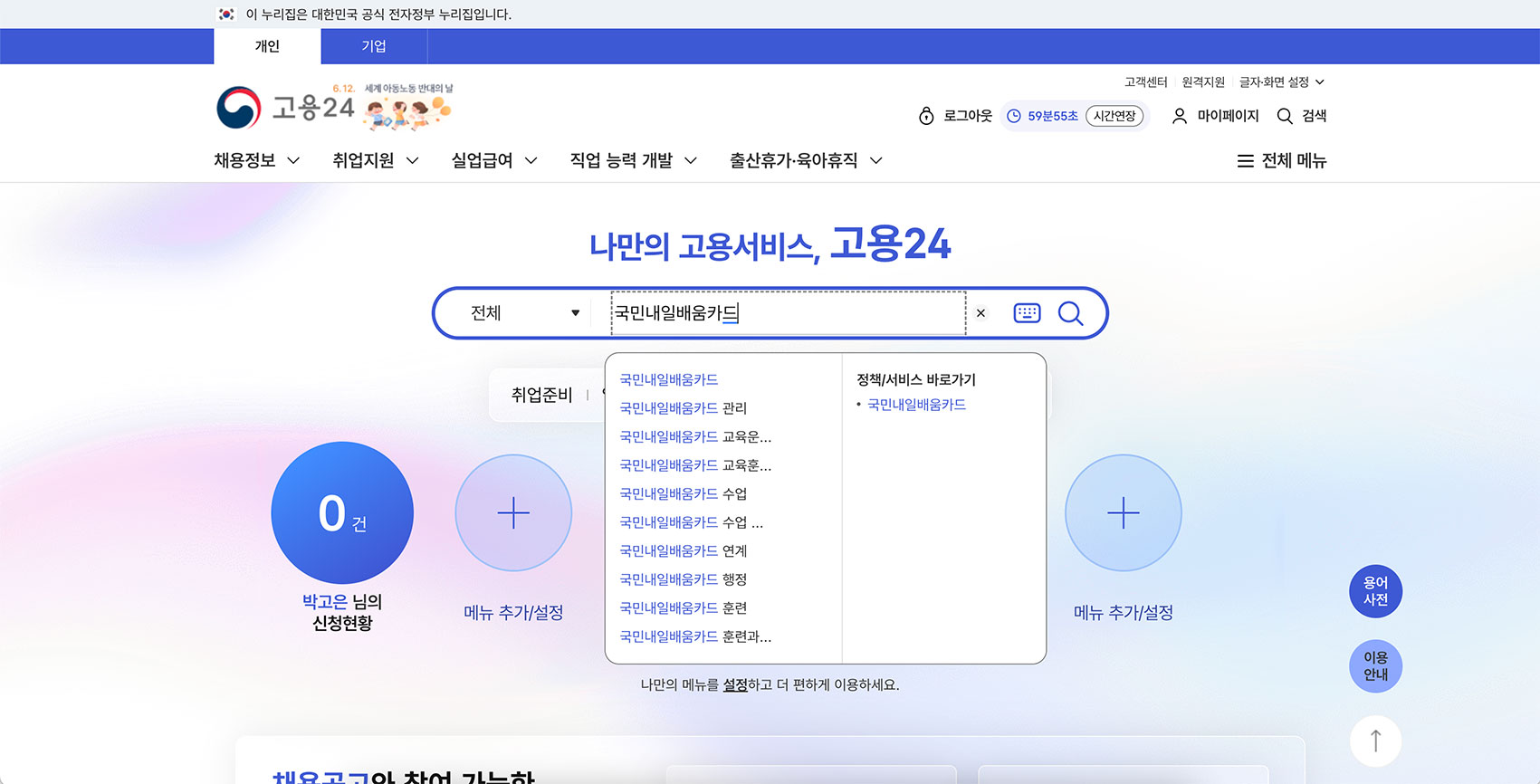Click 박고은 님의 신청현황 label
The width and height of the screenshot is (1540, 784).
click(342, 612)
